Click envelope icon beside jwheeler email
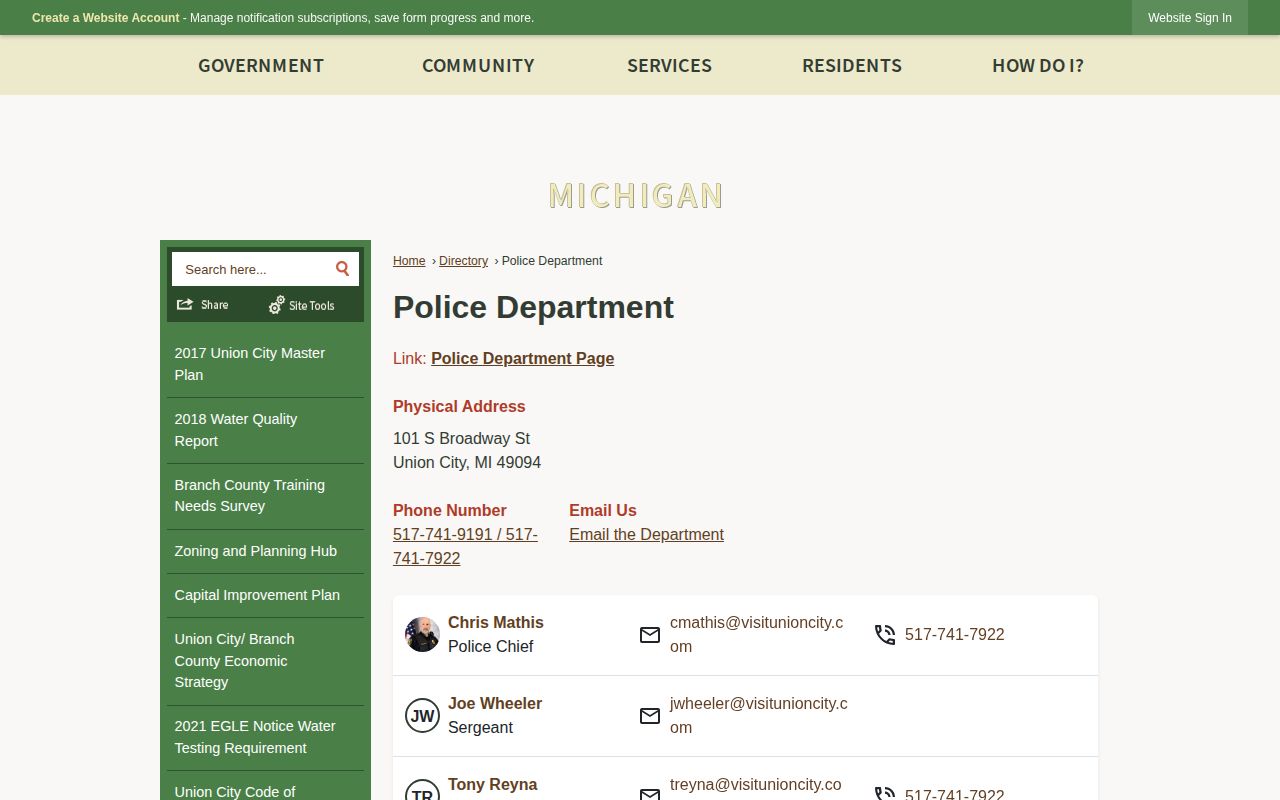1280x800 pixels. pyautogui.click(x=650, y=716)
